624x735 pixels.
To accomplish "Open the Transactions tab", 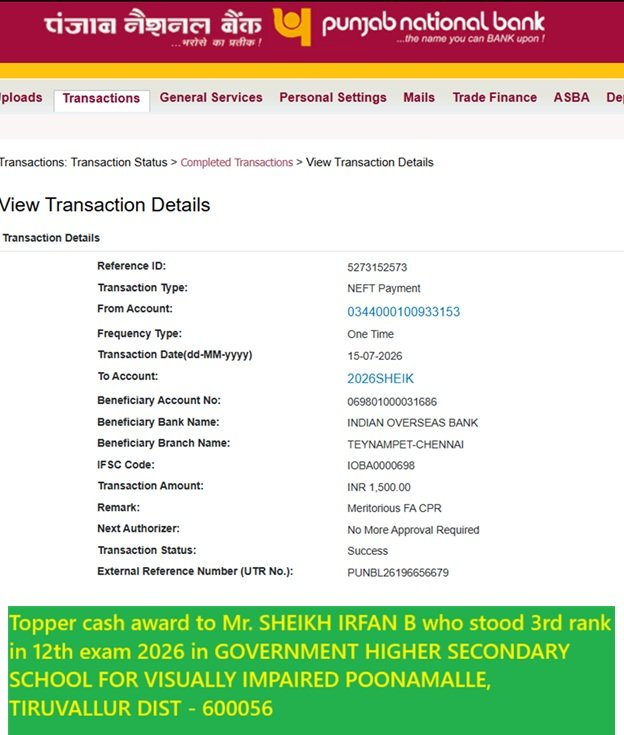I will (101, 98).
